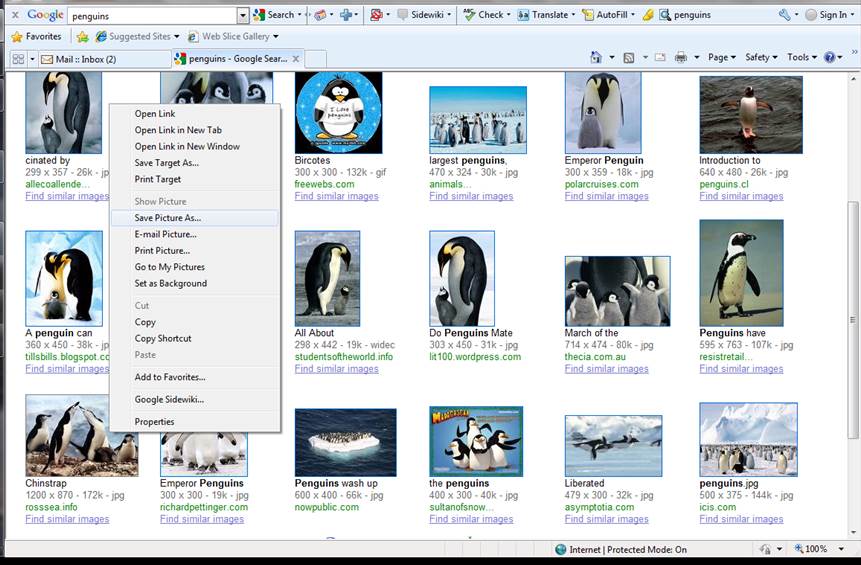
Task: Click the spell Check toolbar button
Action: (x=484, y=15)
